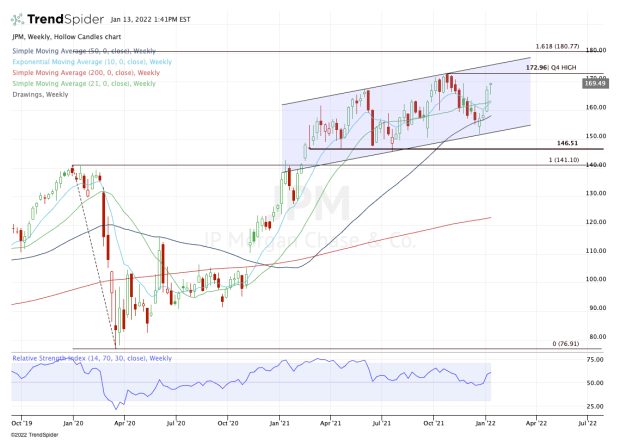Toggle the Simple Moving Average 50 legend
This screenshot has height=440, width=620.
(84, 49)
